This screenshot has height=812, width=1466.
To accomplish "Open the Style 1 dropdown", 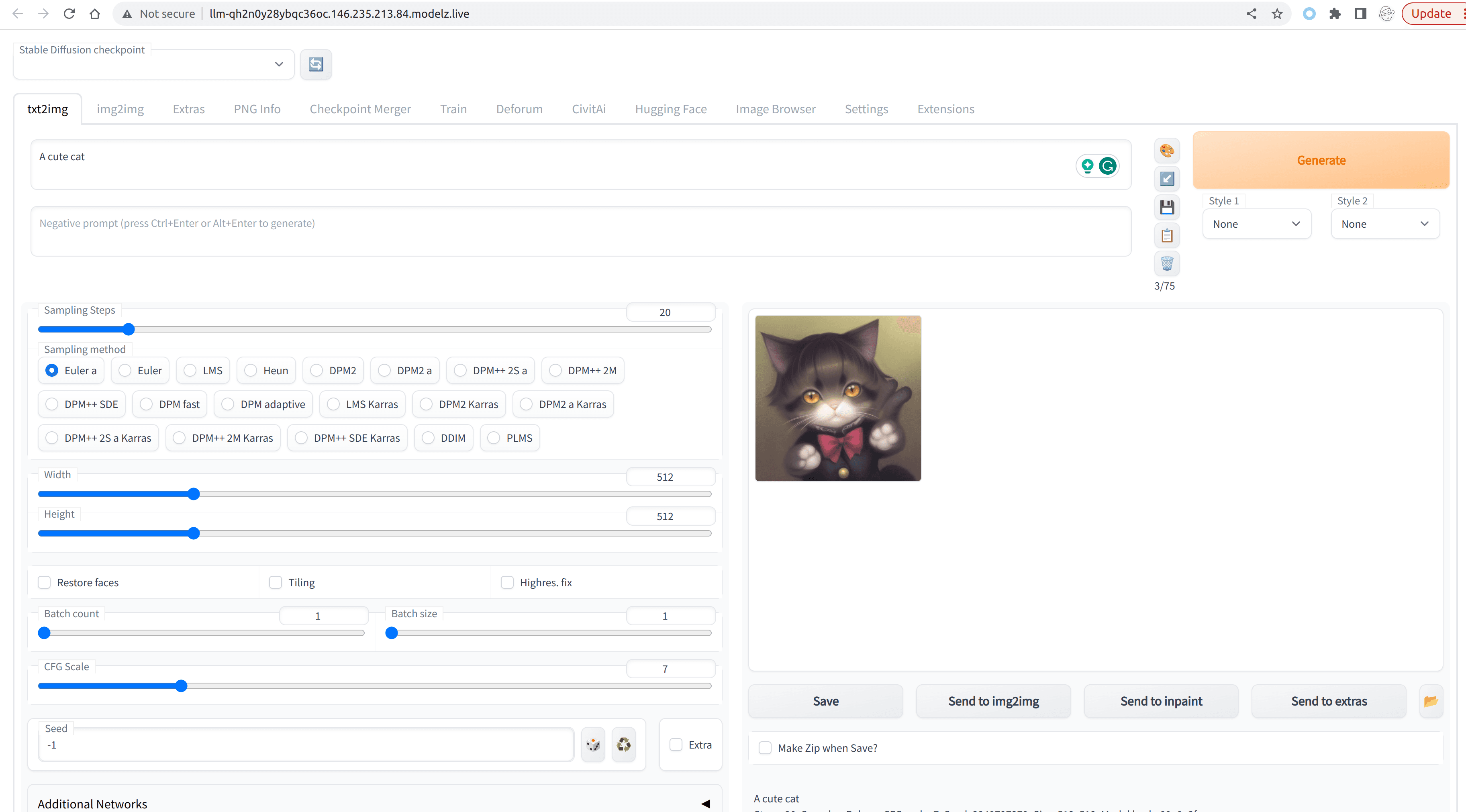I will tap(1257, 224).
